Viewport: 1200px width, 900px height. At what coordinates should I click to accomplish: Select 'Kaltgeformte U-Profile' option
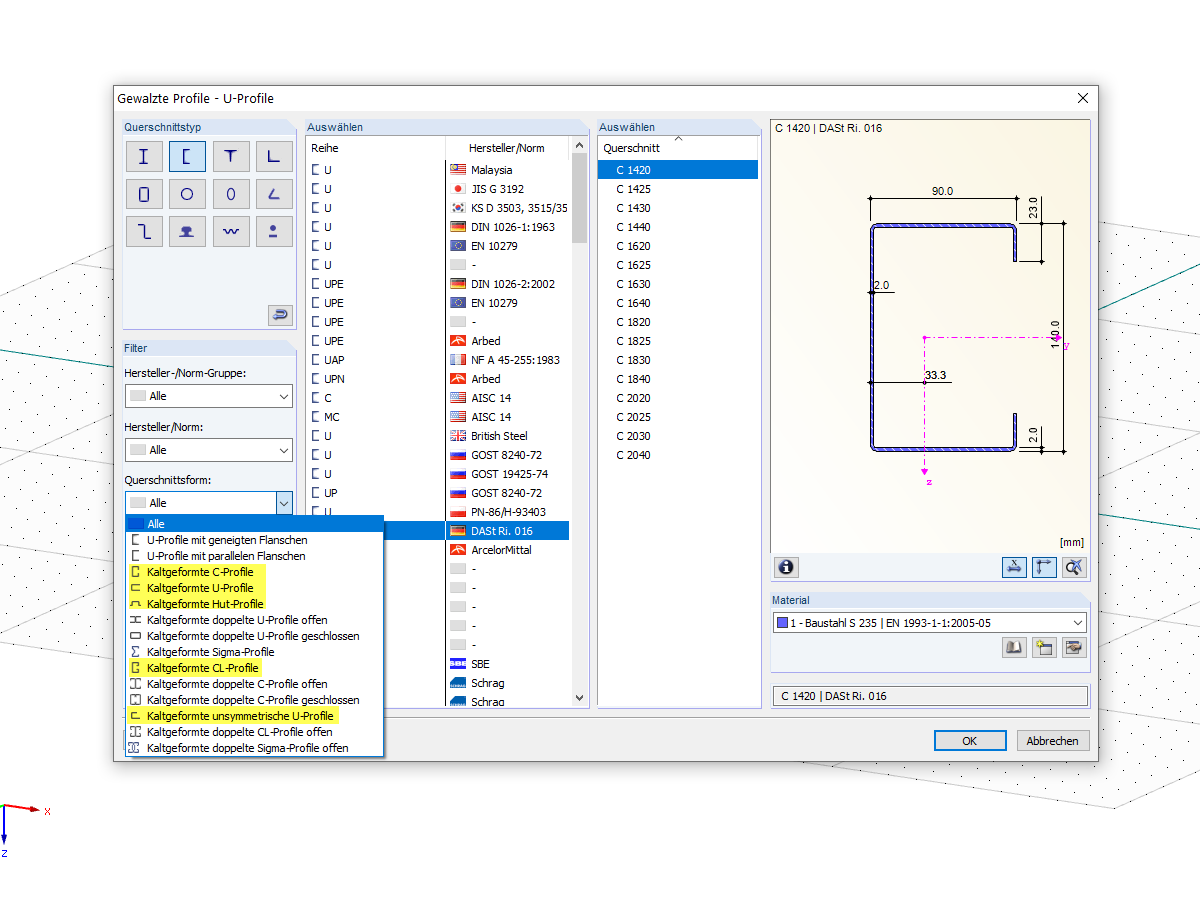[254, 588]
